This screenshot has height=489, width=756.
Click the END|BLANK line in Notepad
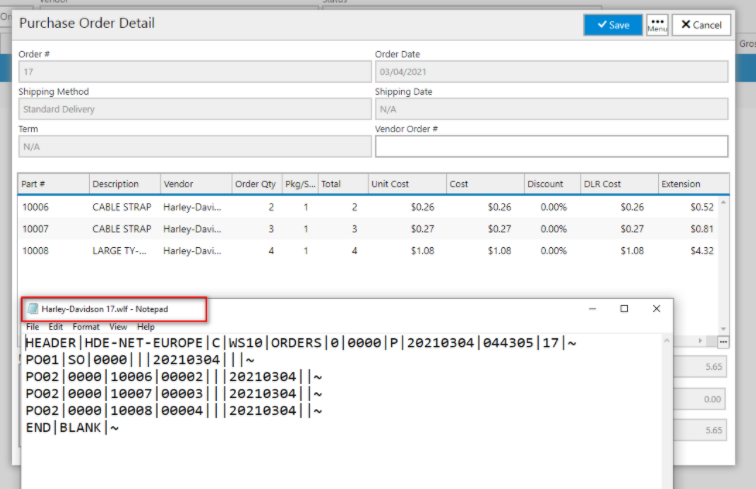click(x=72, y=428)
